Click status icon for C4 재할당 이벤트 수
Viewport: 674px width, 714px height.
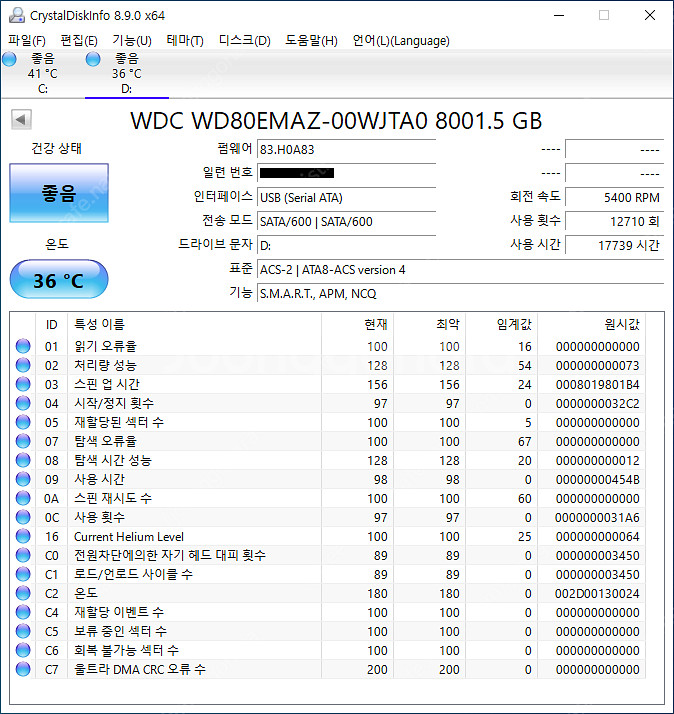click(x=23, y=612)
